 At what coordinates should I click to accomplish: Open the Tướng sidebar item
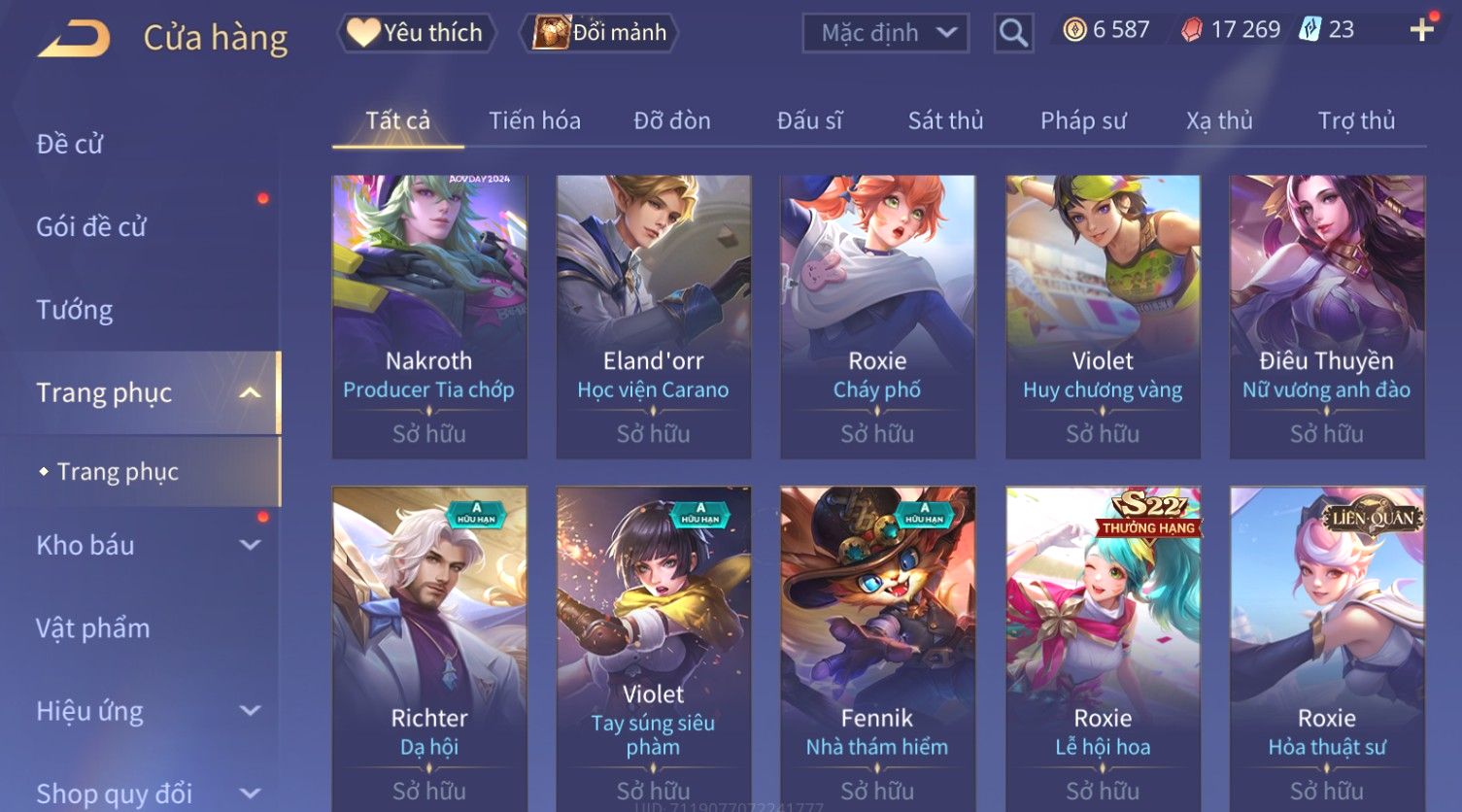coord(75,310)
